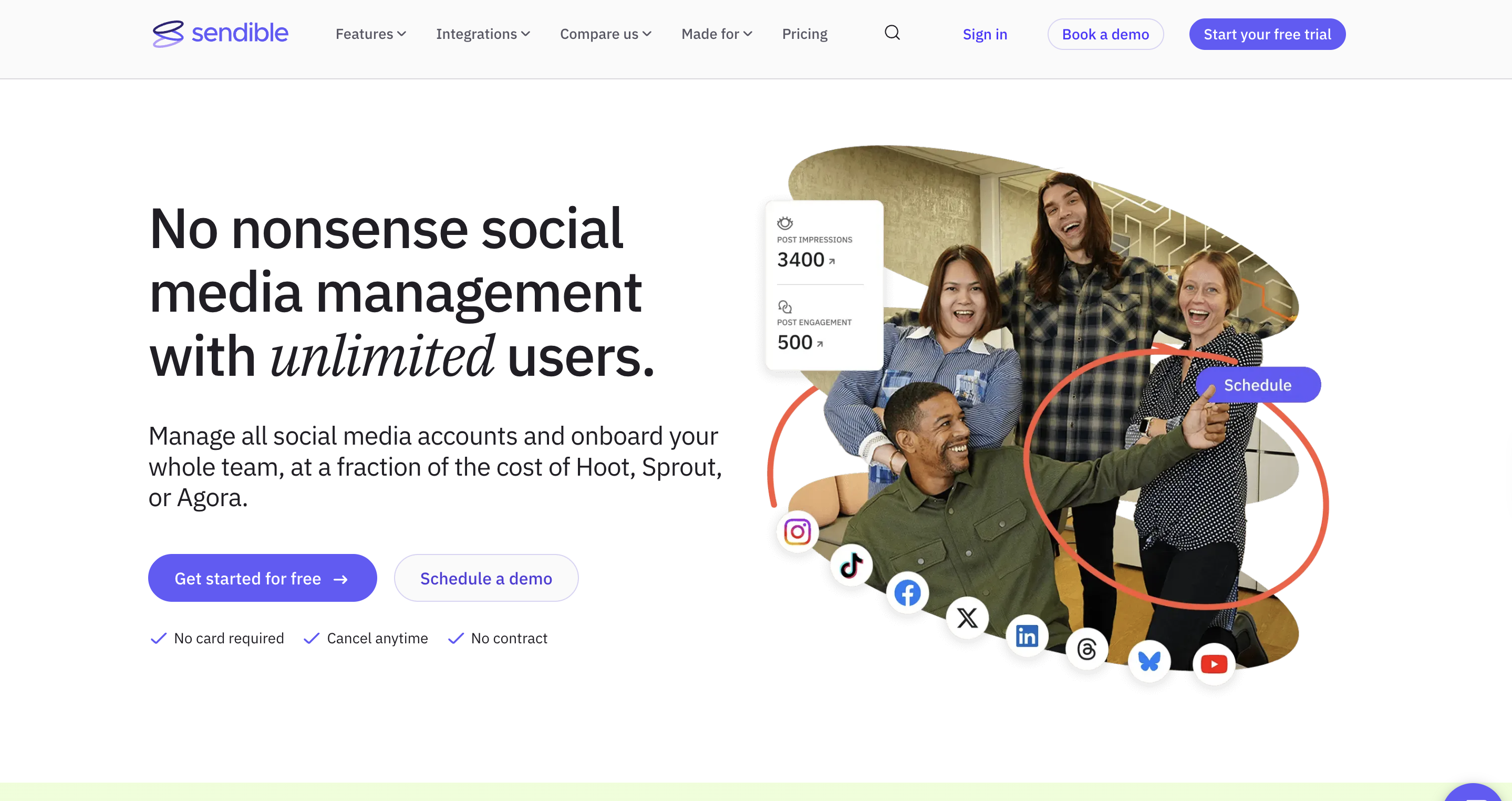Click the Post Engagement 500 value
Image resolution: width=1512 pixels, height=801 pixels.
pyautogui.click(x=795, y=342)
